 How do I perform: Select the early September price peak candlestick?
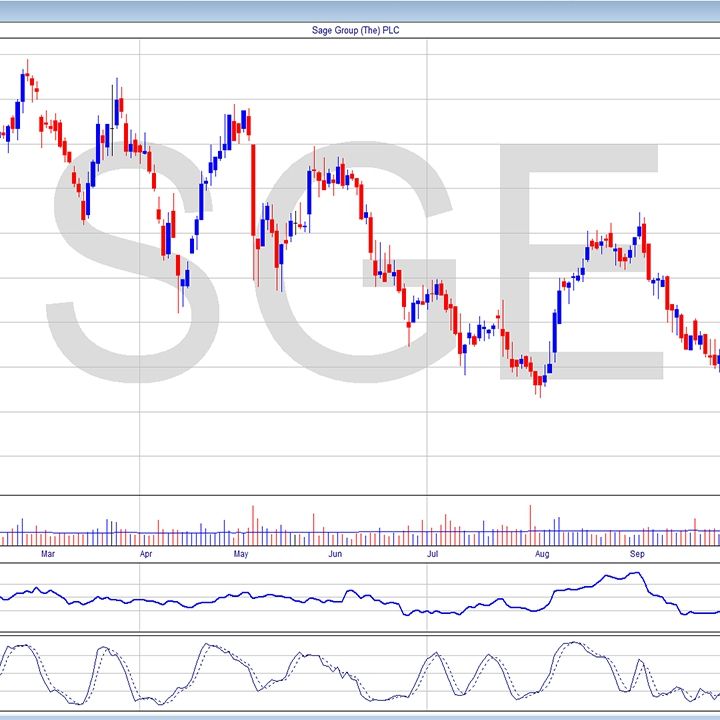pos(641,230)
